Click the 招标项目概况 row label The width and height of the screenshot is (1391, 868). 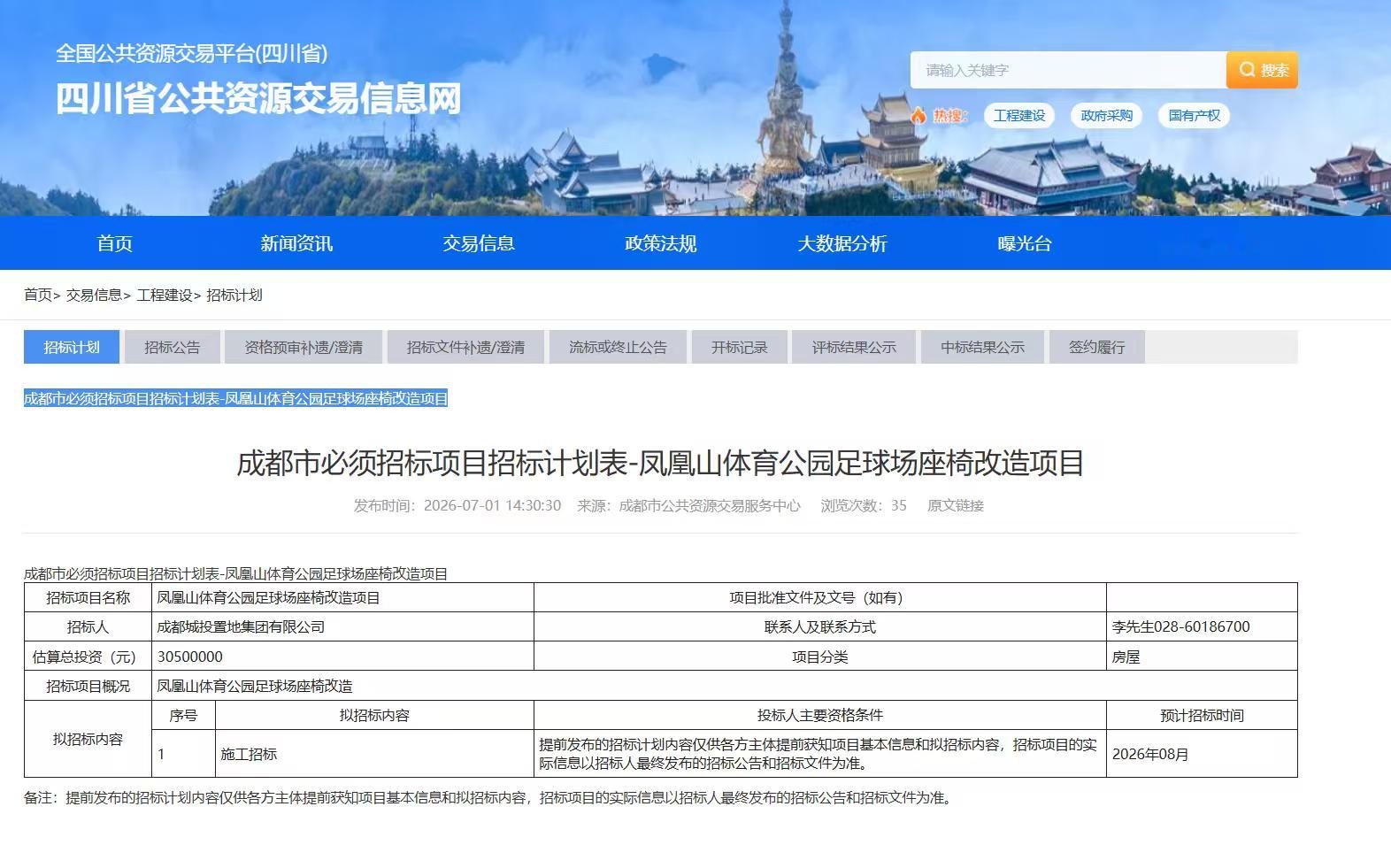coord(88,686)
